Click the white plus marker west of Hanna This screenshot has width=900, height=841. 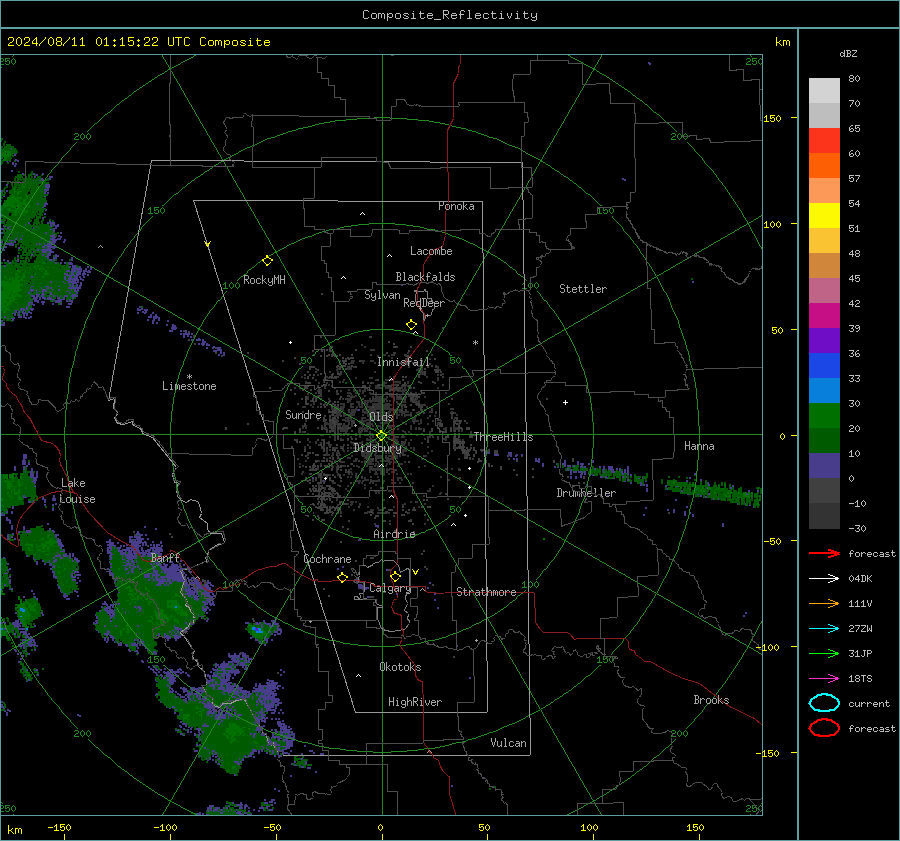[565, 402]
